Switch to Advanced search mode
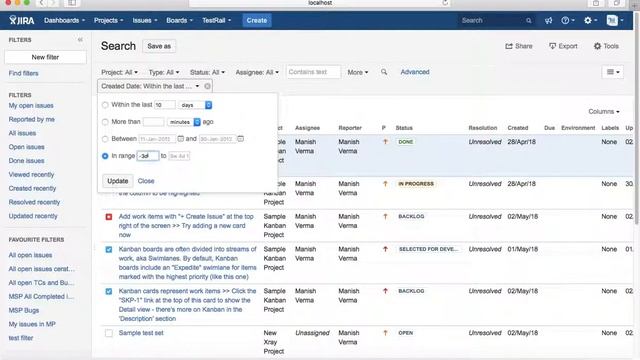Screen dimensions: 640x360 tap(415, 72)
